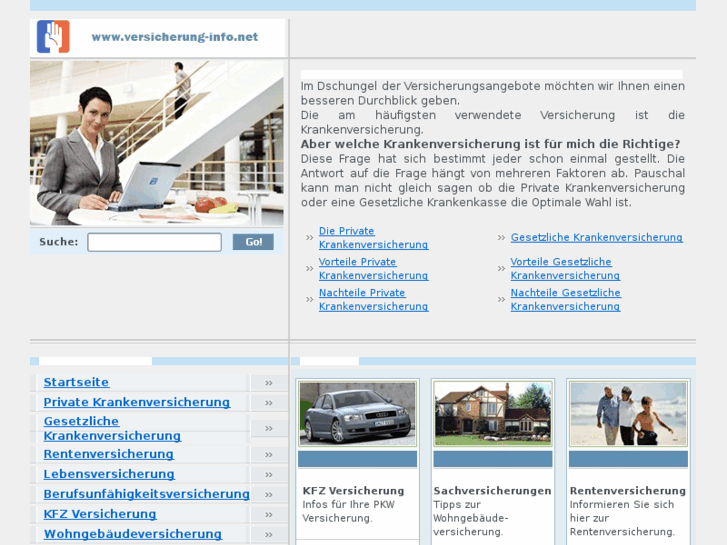The height and width of the screenshot is (545, 727).
Task: Click the KFZ Versicherung card heading
Action: (353, 491)
